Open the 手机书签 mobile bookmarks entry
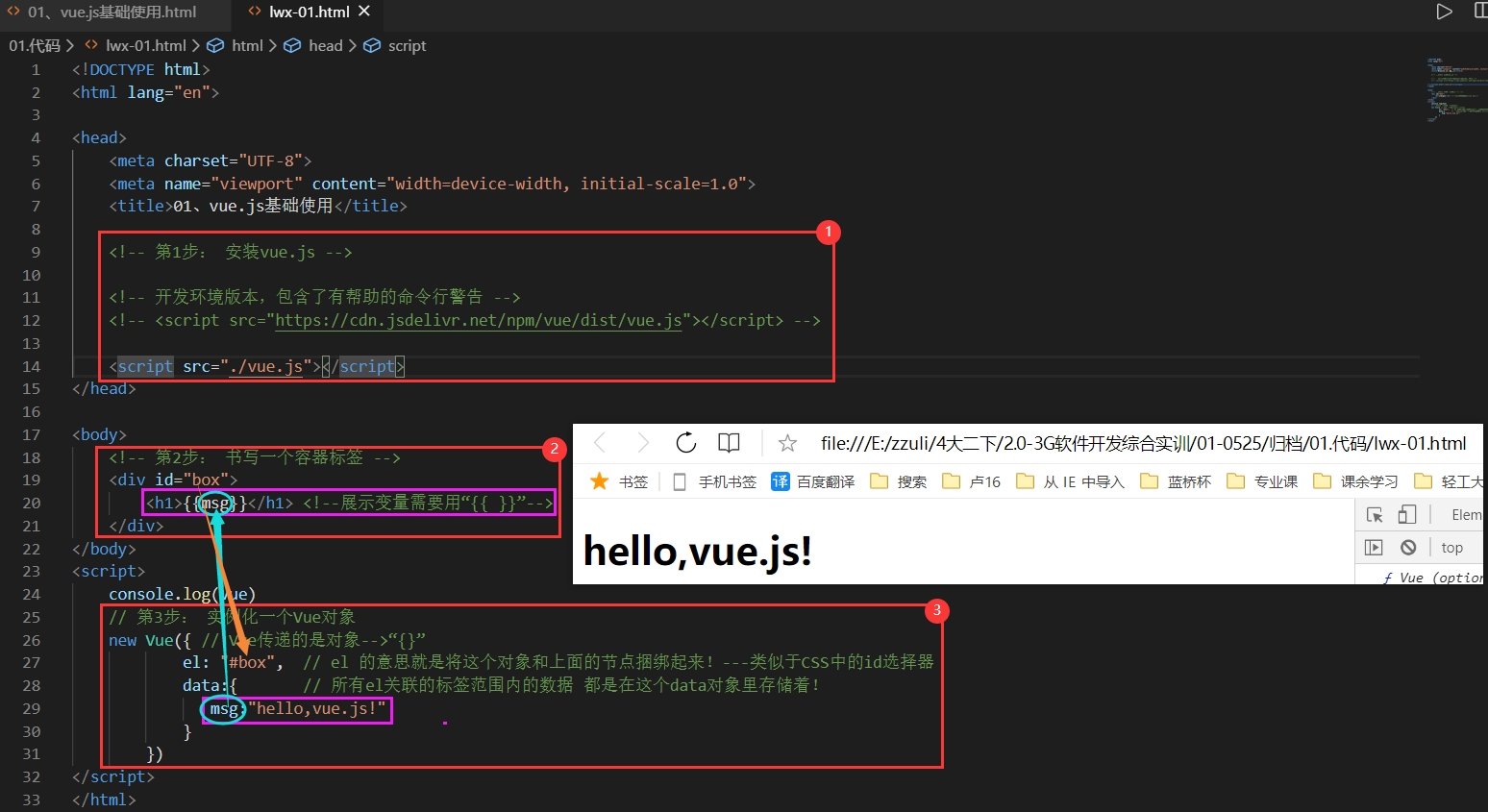Screen dimensions: 1488x812 click(727, 480)
